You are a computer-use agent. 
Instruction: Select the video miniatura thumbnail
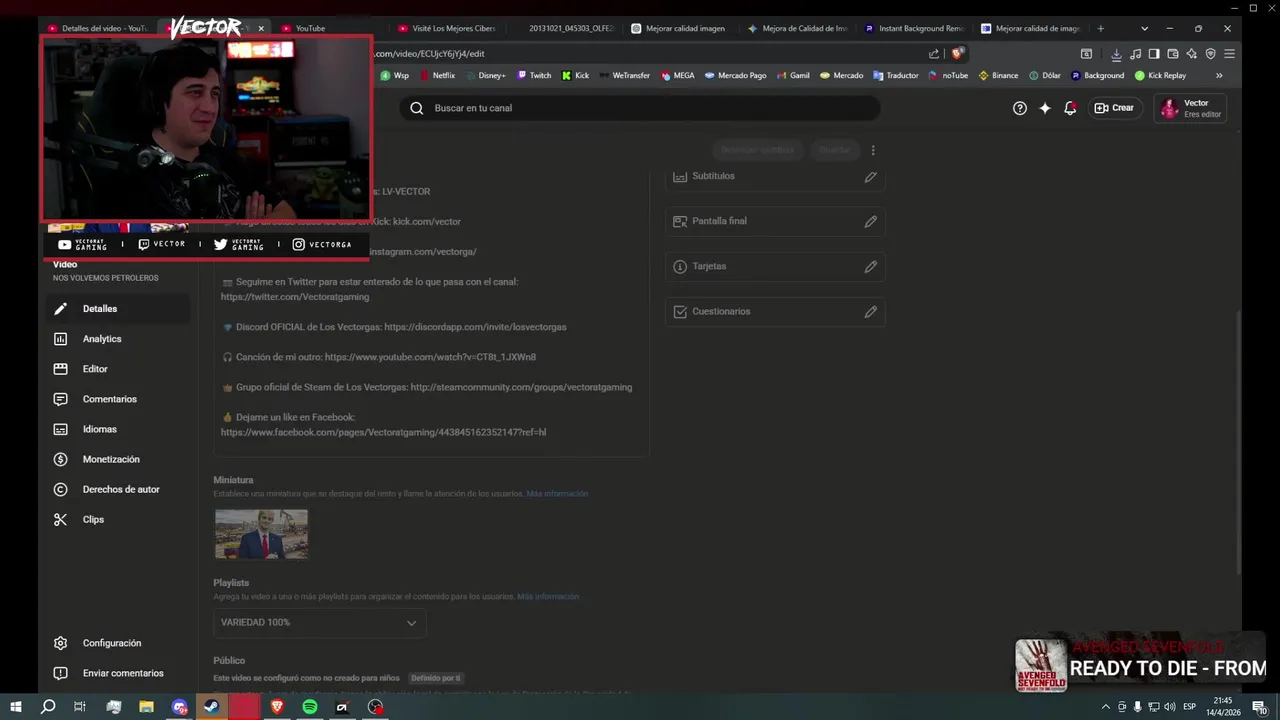[x=261, y=534]
